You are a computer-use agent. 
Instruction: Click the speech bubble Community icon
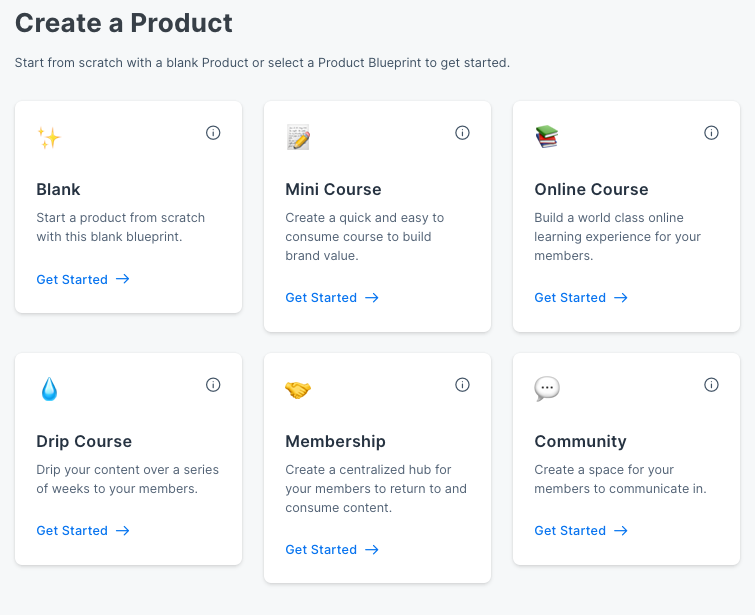point(547,389)
